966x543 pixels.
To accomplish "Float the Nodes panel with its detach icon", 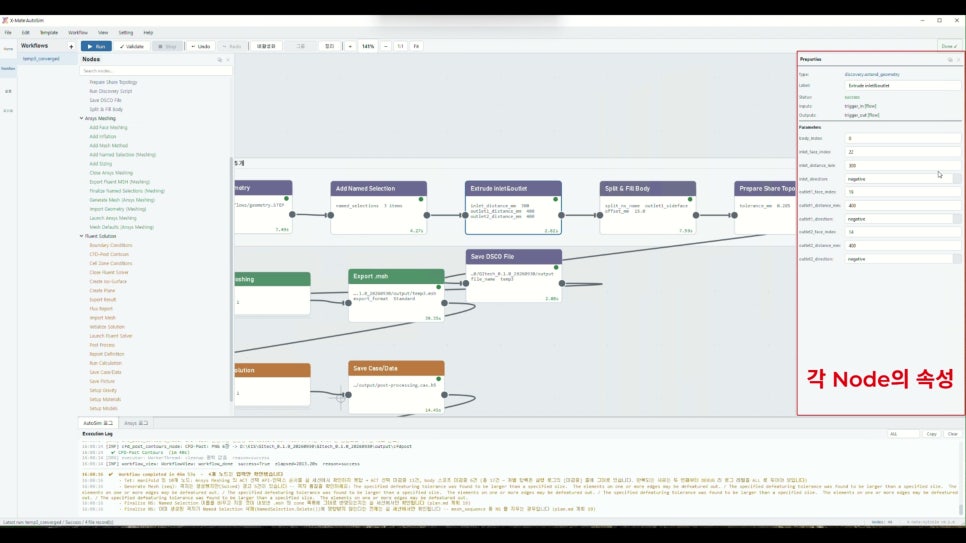I will (x=219, y=60).
